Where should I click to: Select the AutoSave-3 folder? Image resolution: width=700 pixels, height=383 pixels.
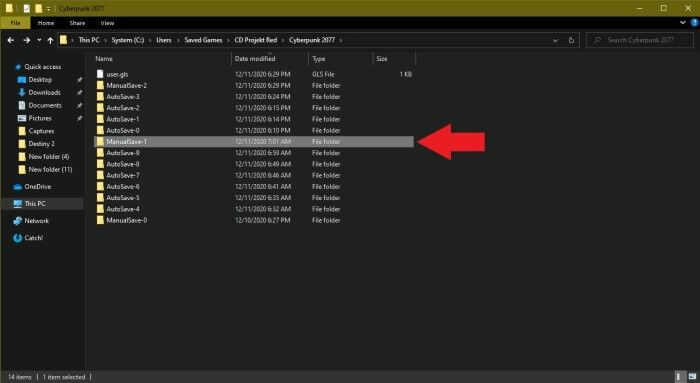(x=123, y=97)
